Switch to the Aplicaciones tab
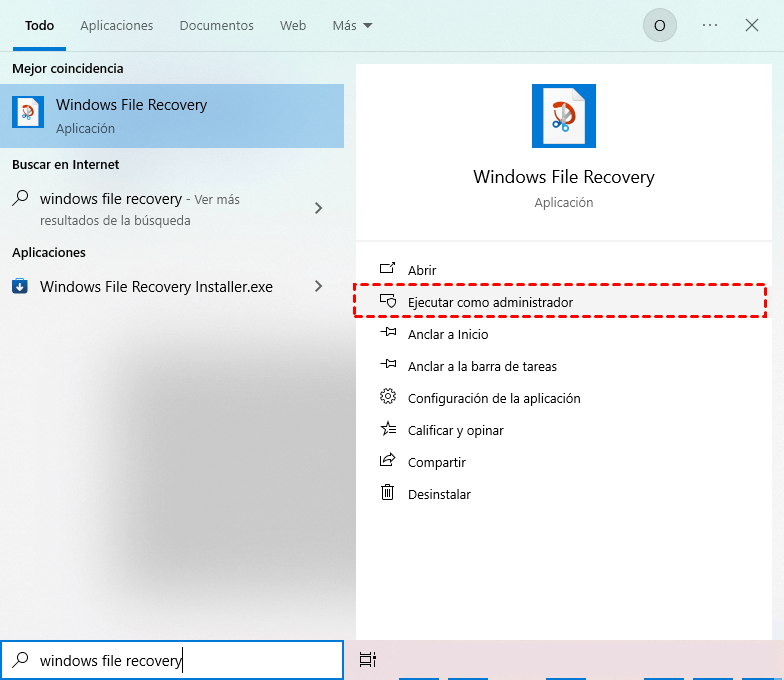This screenshot has width=784, height=680. pos(116,26)
